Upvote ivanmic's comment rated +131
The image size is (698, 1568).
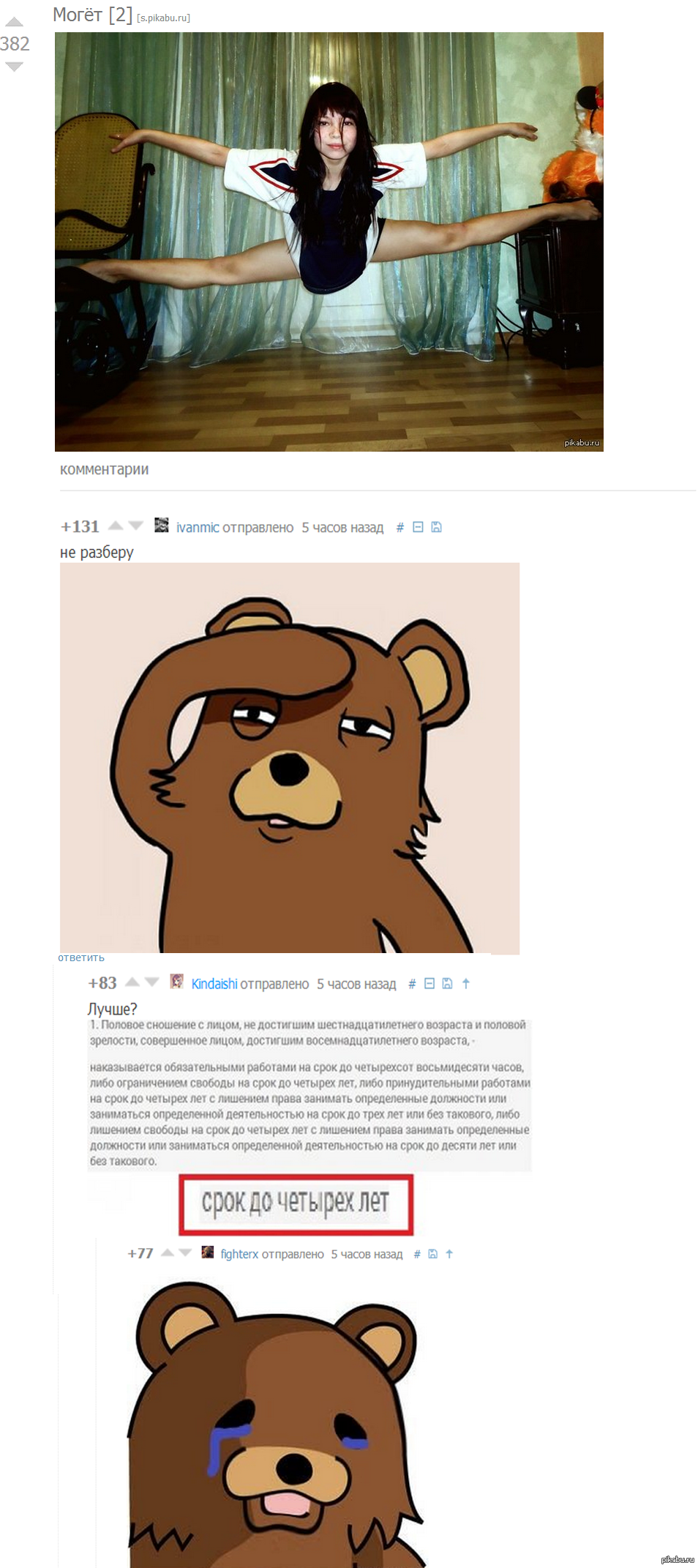click(116, 526)
